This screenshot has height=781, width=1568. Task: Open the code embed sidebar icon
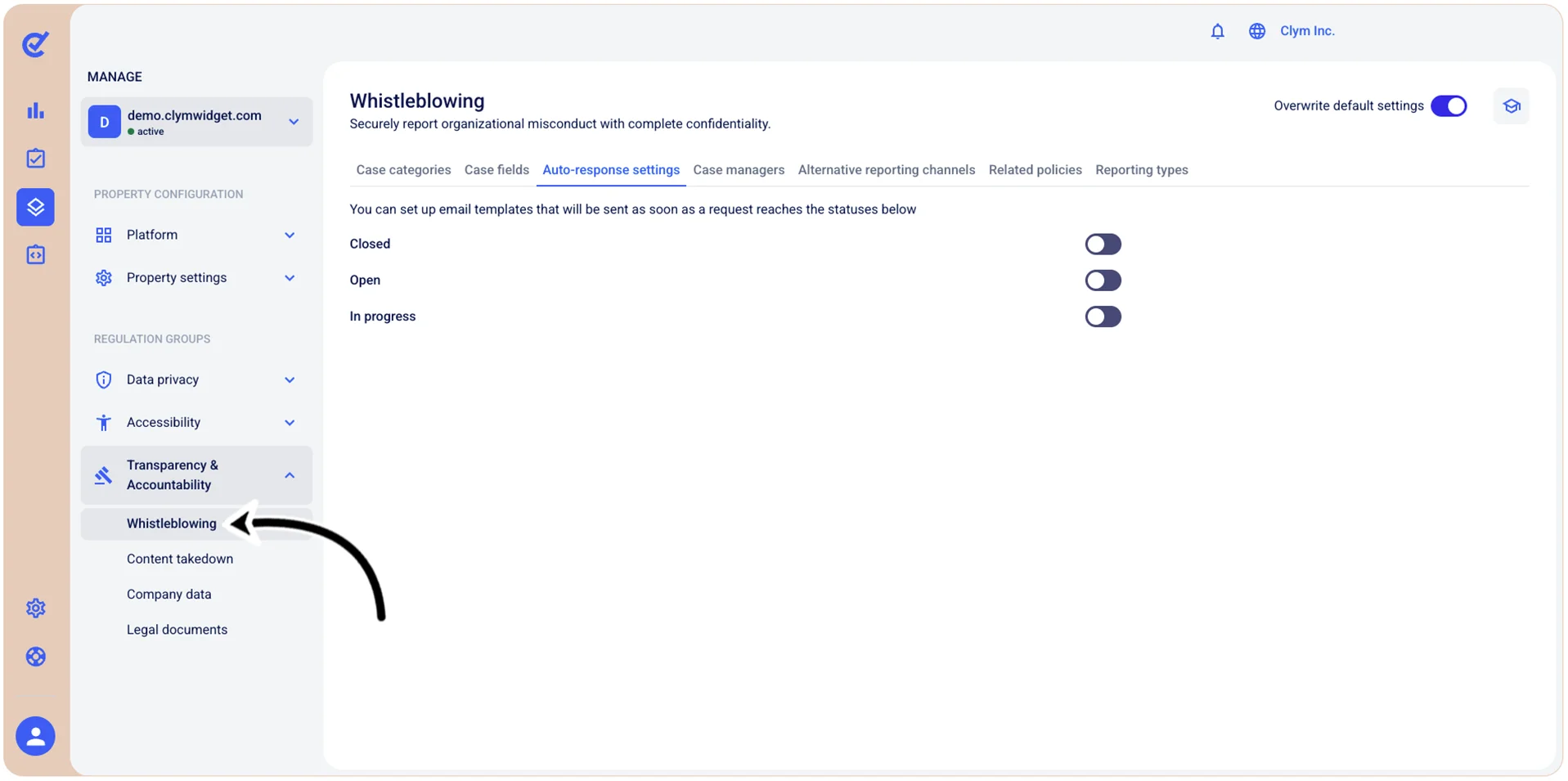pos(35,255)
